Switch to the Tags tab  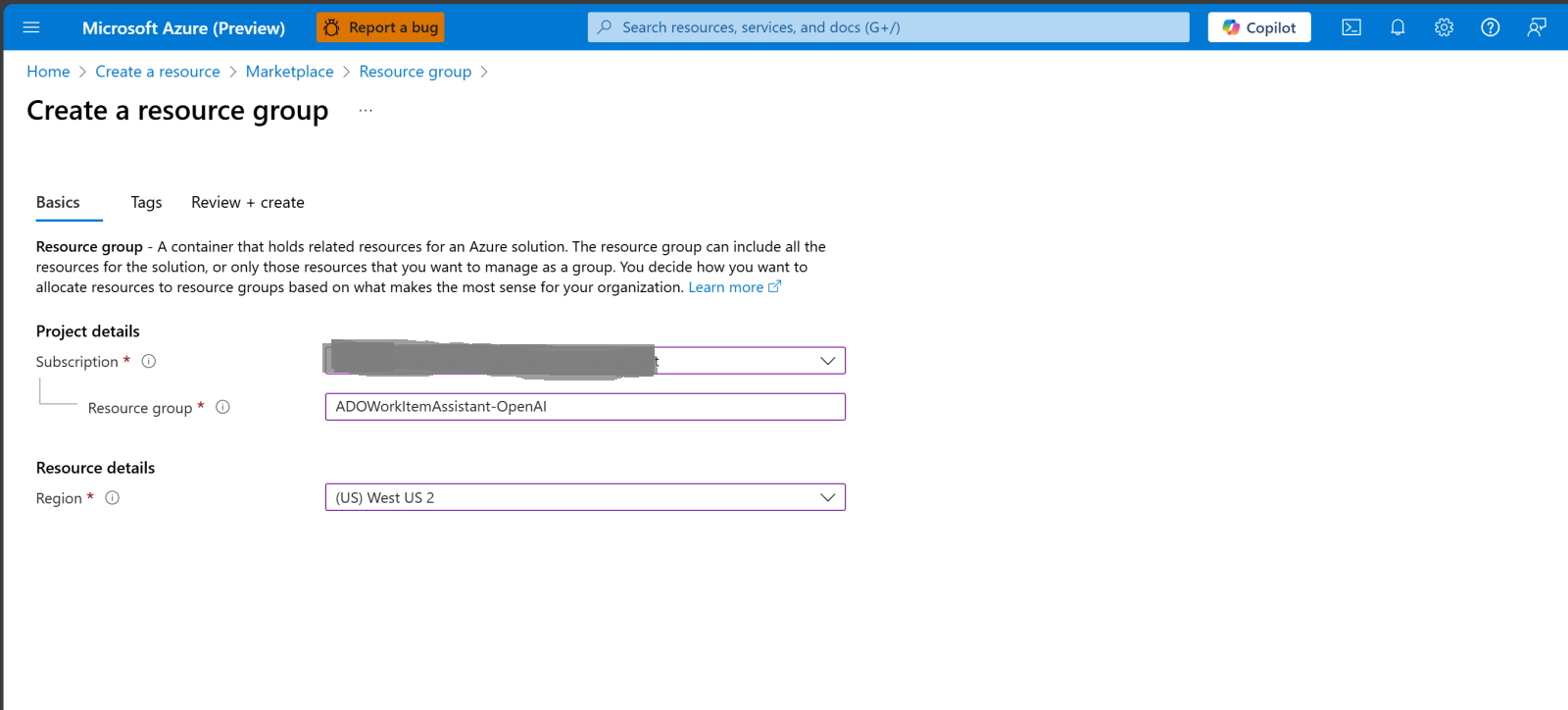tap(146, 202)
